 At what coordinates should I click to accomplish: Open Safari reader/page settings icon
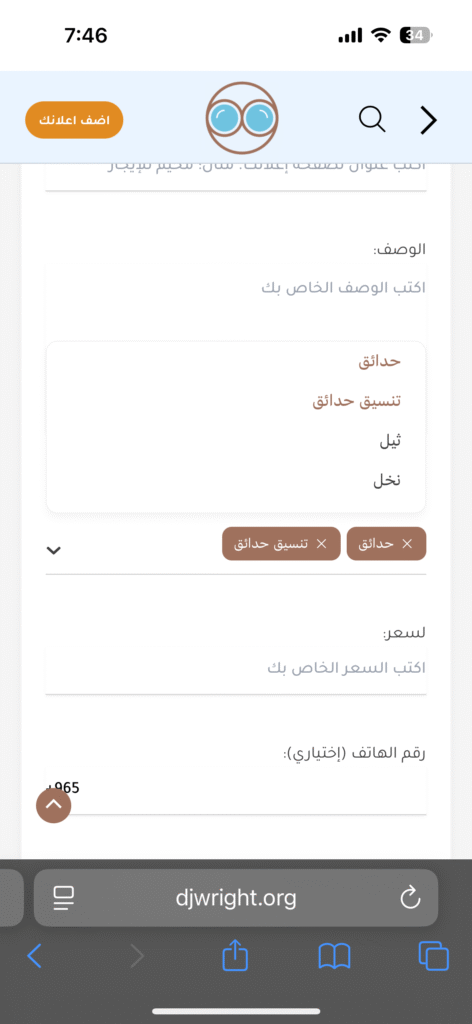[64, 898]
